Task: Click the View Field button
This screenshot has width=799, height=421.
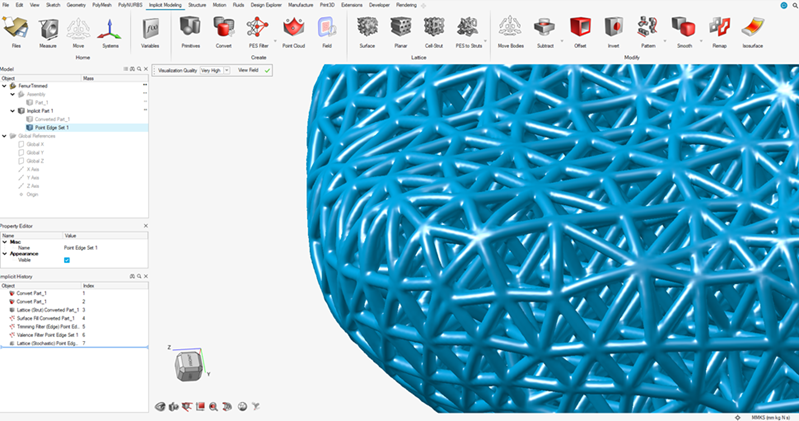Action: click(247, 71)
